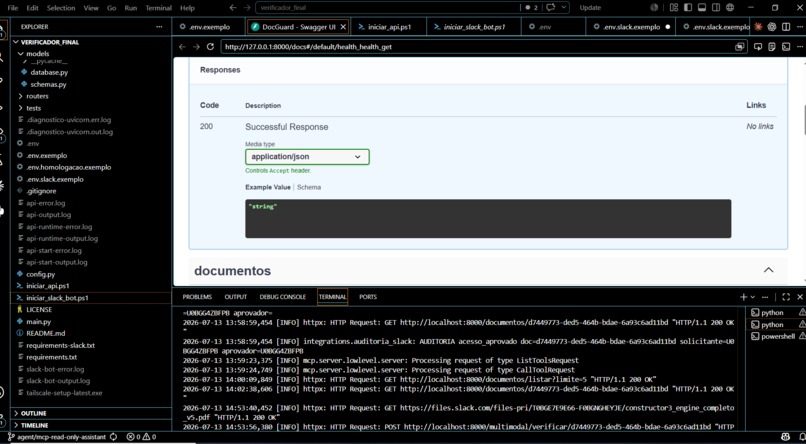
Task: Toggle the bottom panel layout icon
Action: click(x=702, y=8)
